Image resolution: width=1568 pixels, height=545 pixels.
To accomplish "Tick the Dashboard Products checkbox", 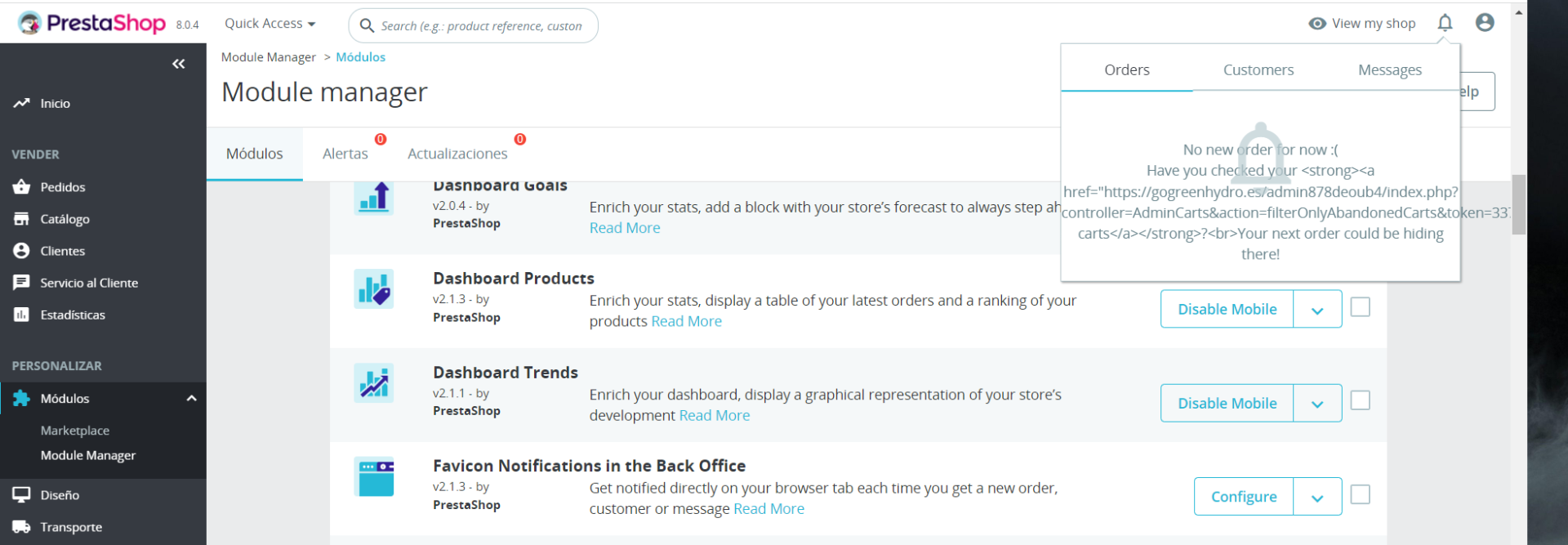I will (x=1361, y=307).
